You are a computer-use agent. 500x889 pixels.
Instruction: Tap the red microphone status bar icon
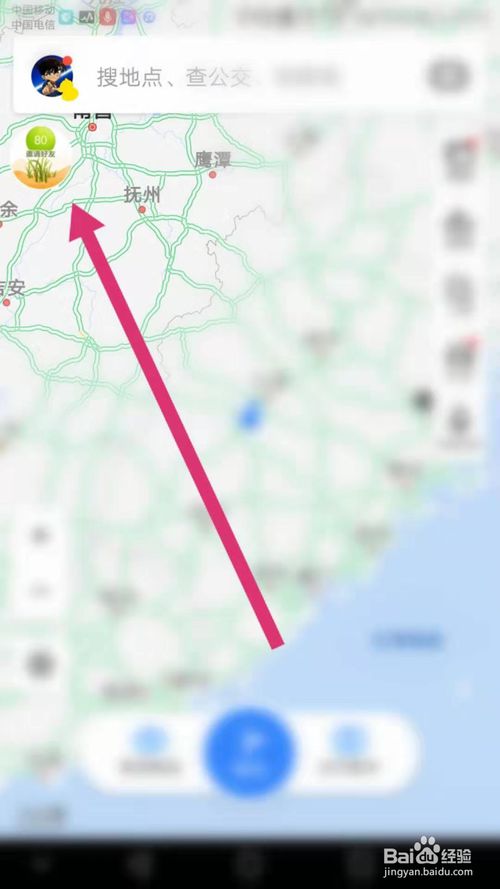[x=107, y=17]
